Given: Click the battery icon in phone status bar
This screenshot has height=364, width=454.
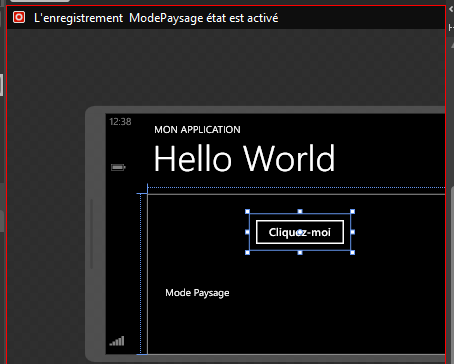Looking at the screenshot, I should pos(118,167).
